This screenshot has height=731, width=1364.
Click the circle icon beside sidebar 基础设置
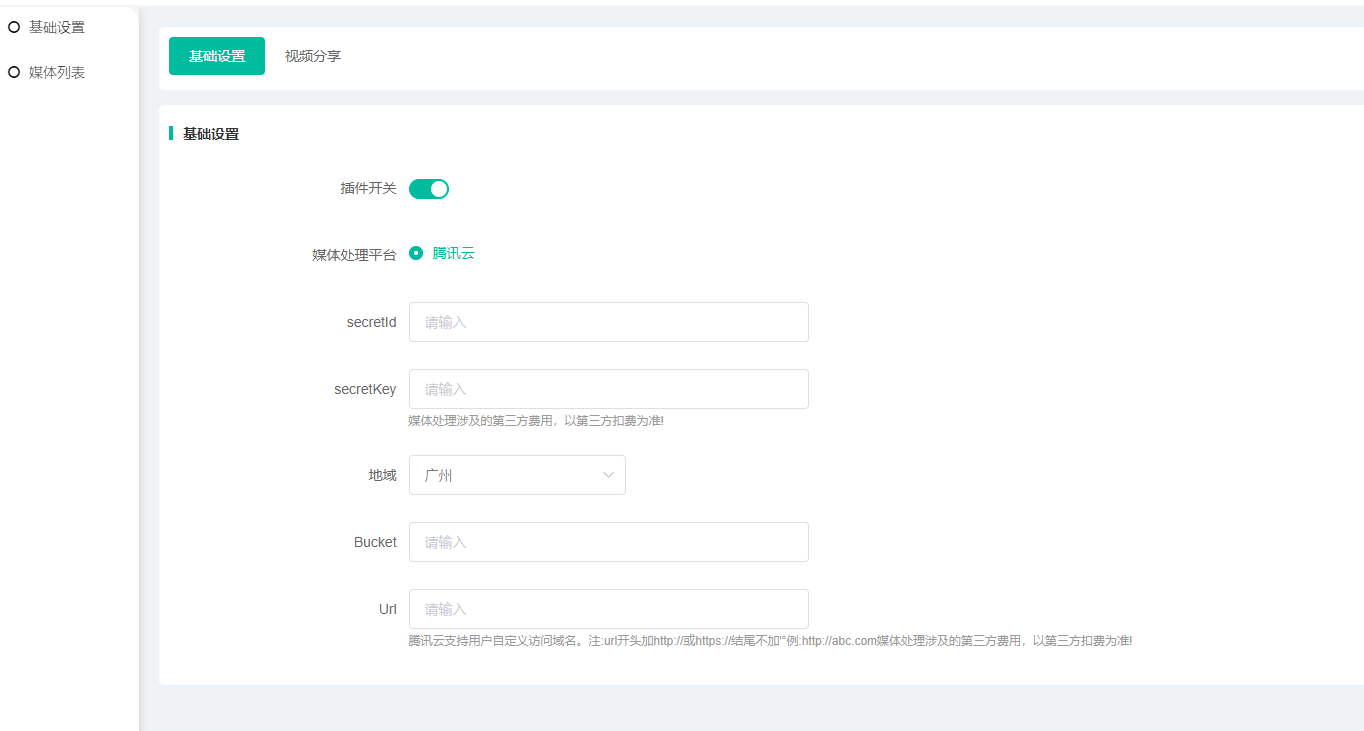click(x=14, y=27)
